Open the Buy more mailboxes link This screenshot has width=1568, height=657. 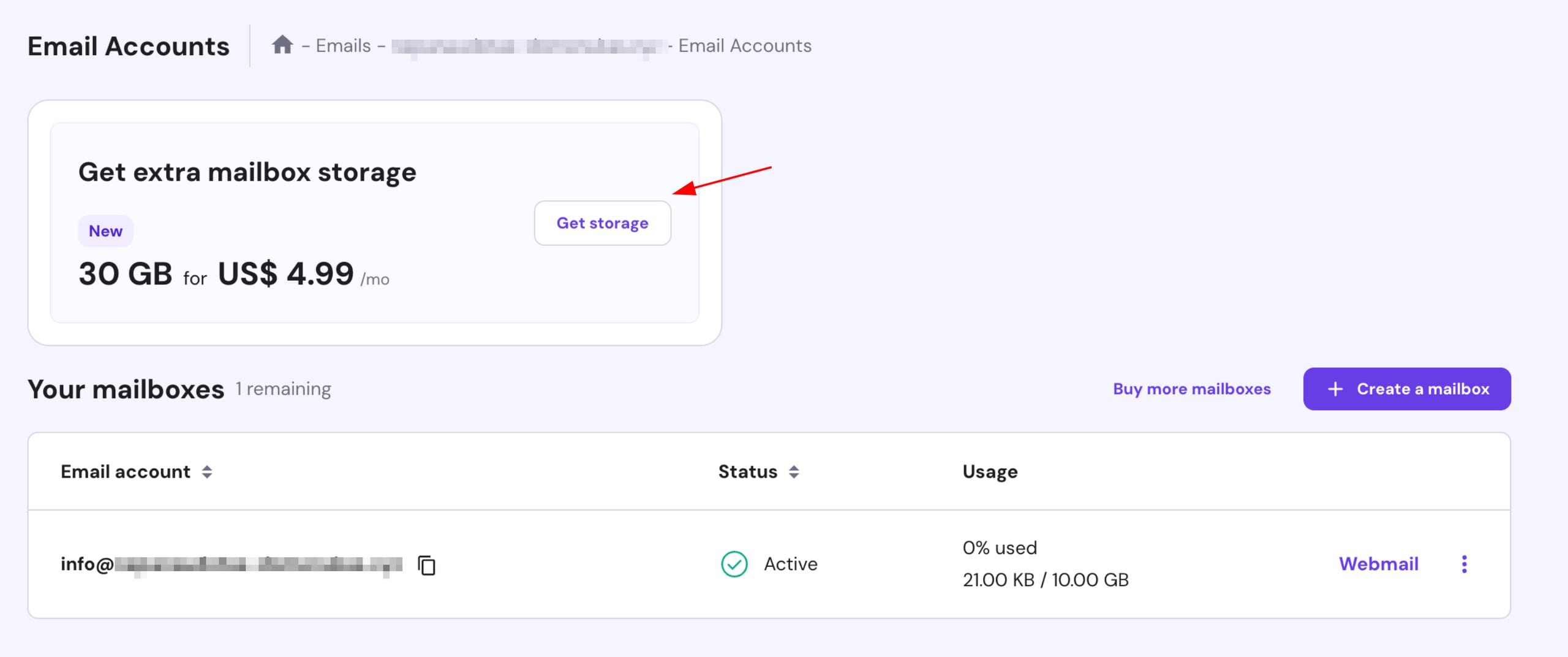pyautogui.click(x=1191, y=389)
